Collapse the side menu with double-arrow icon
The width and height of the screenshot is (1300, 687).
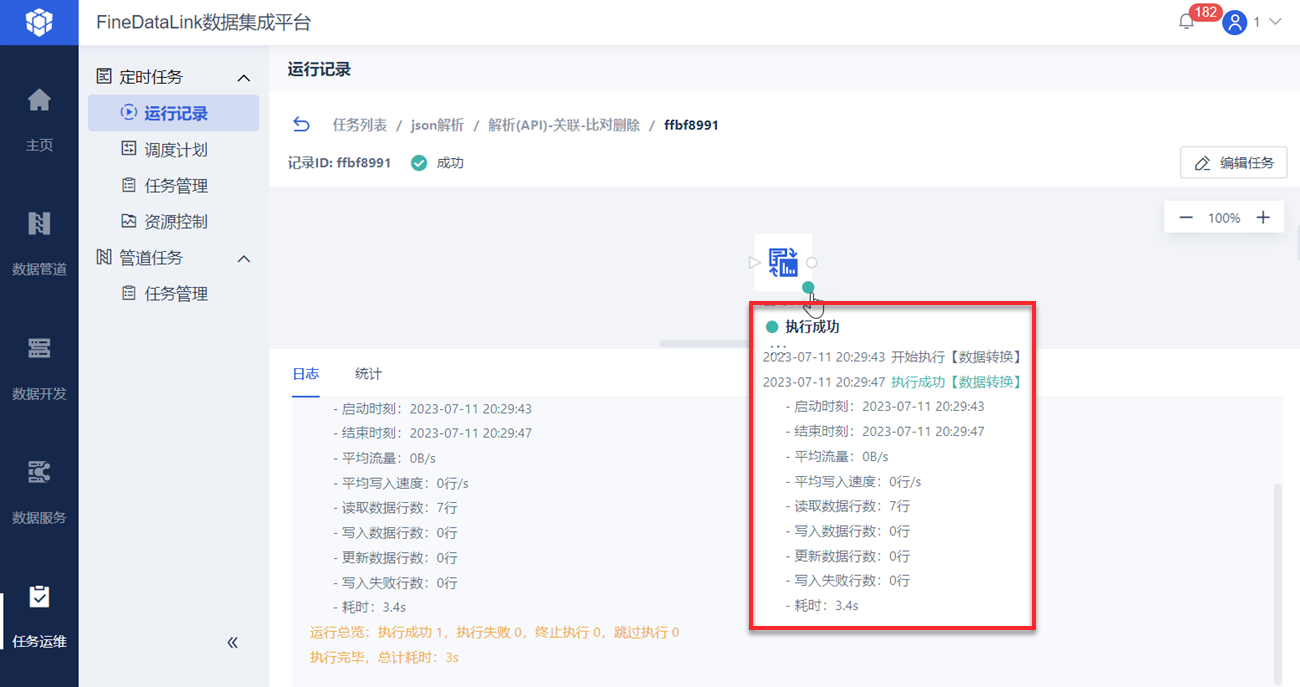pos(233,643)
